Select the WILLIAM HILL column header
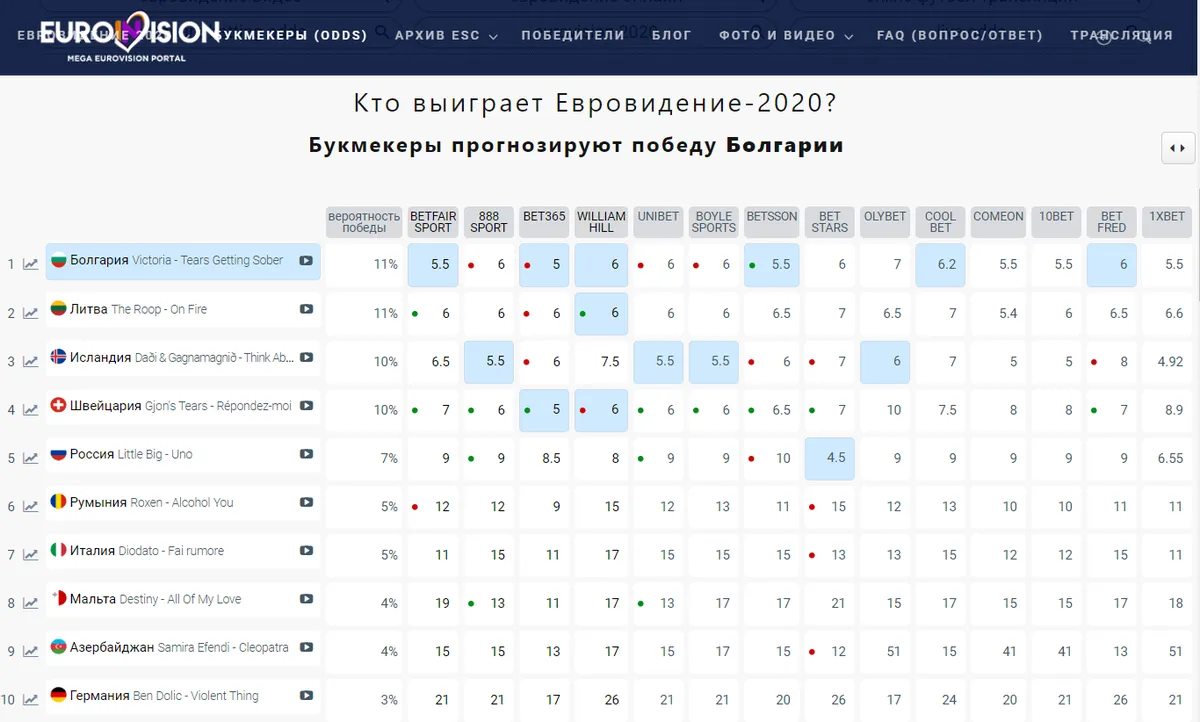This screenshot has height=722, width=1200. click(x=601, y=222)
